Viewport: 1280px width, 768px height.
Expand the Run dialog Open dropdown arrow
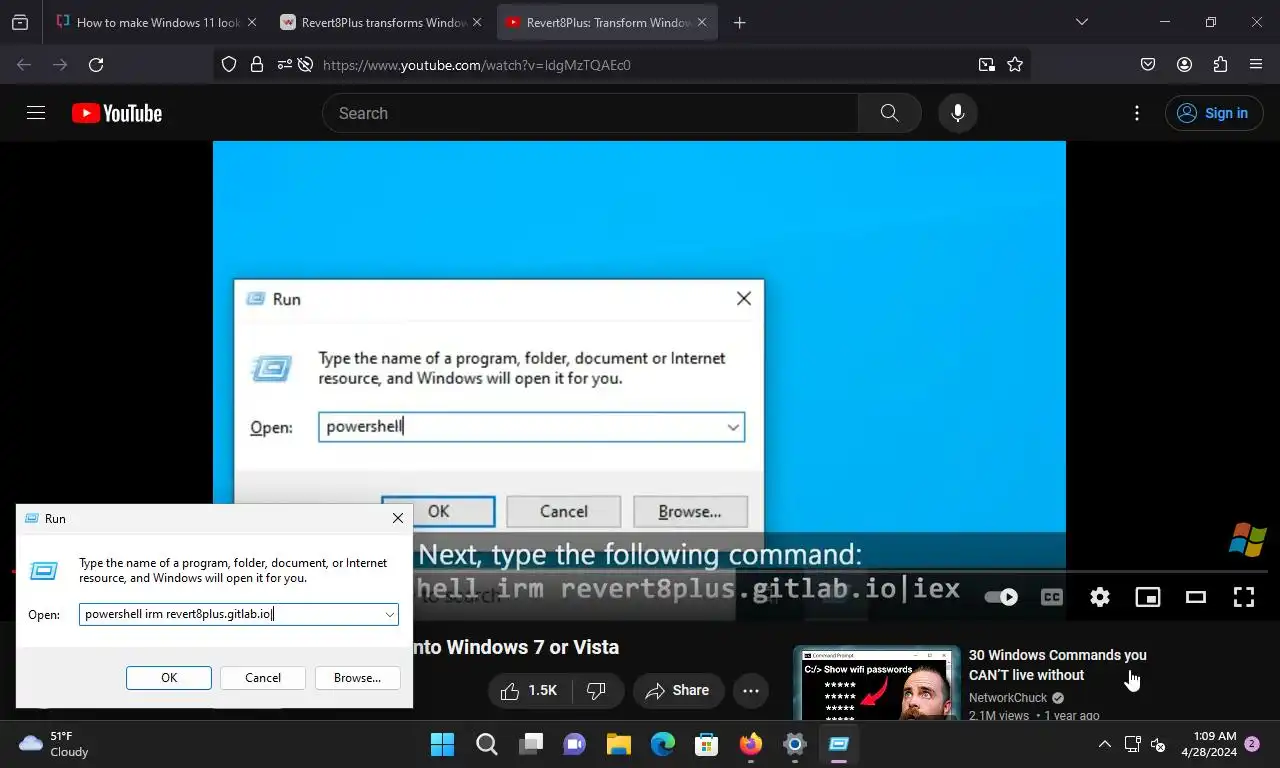(x=390, y=614)
